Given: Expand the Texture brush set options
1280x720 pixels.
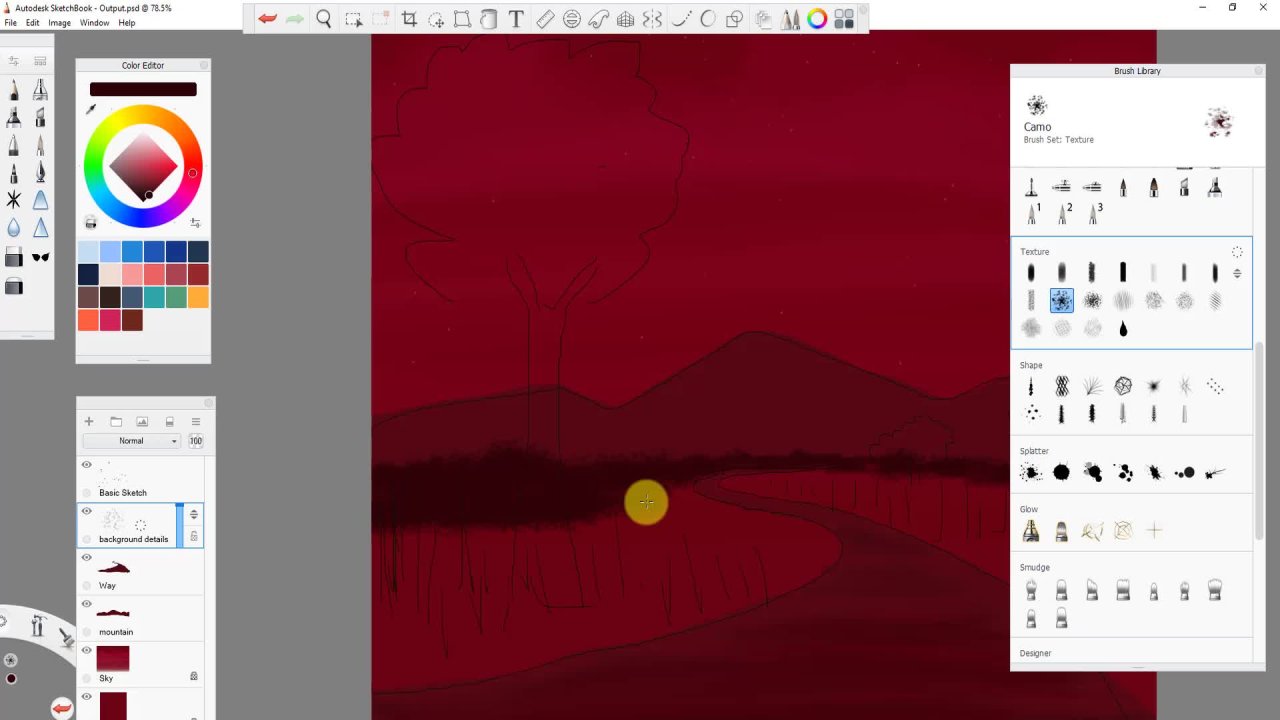Looking at the screenshot, I should 1237,252.
